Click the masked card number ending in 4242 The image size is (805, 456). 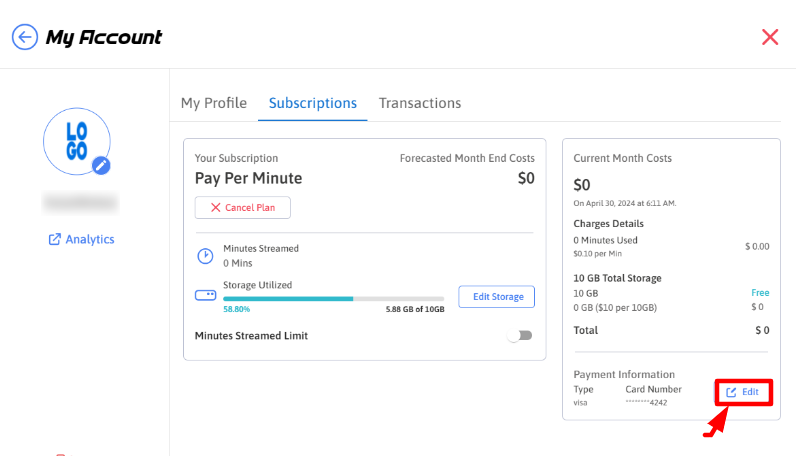(646, 403)
